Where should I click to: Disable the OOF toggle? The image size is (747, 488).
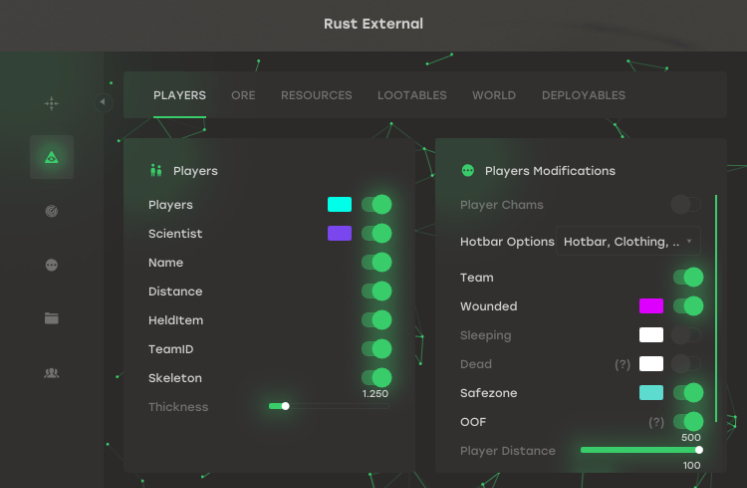coord(688,422)
